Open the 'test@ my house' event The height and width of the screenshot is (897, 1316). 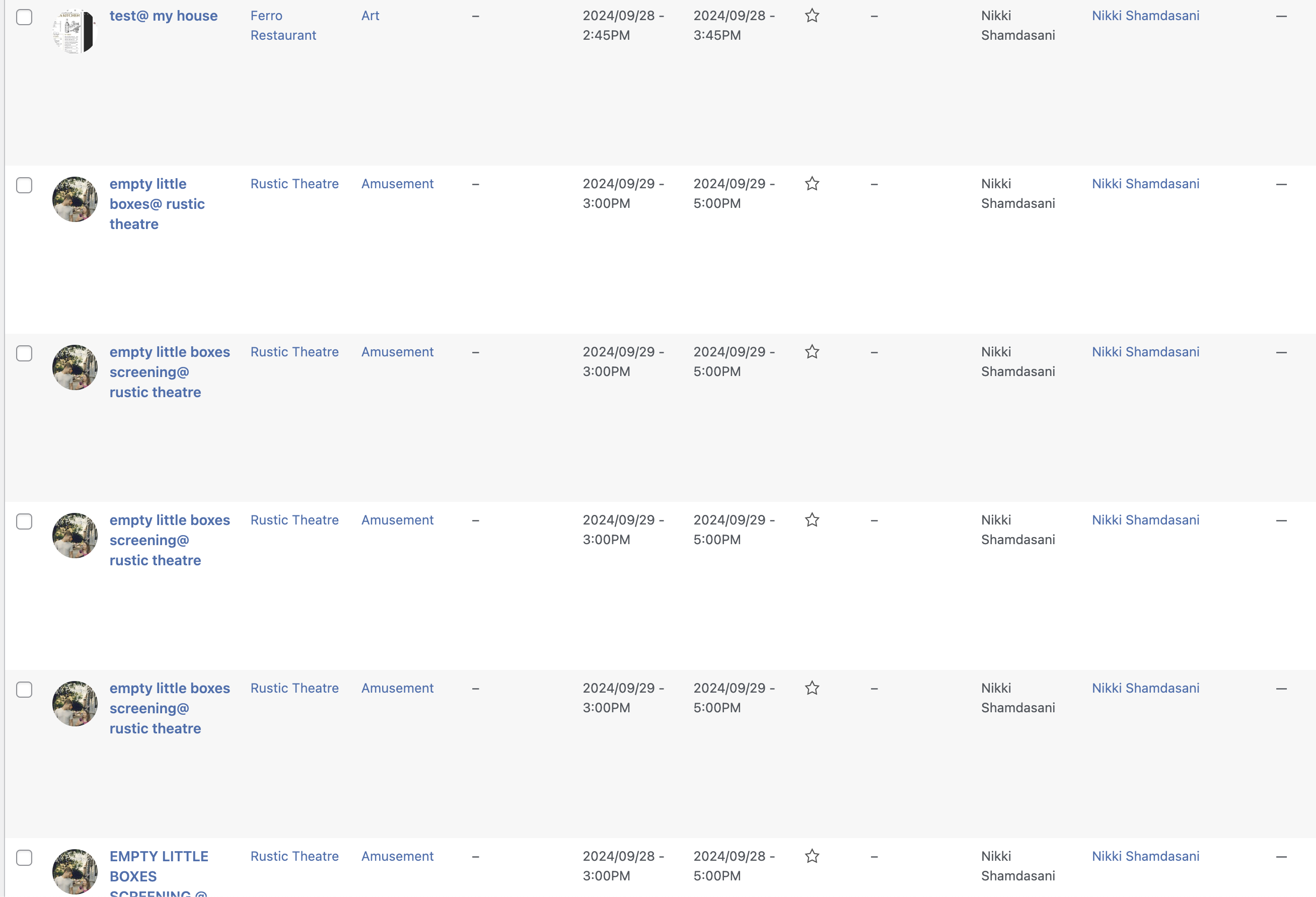[164, 16]
